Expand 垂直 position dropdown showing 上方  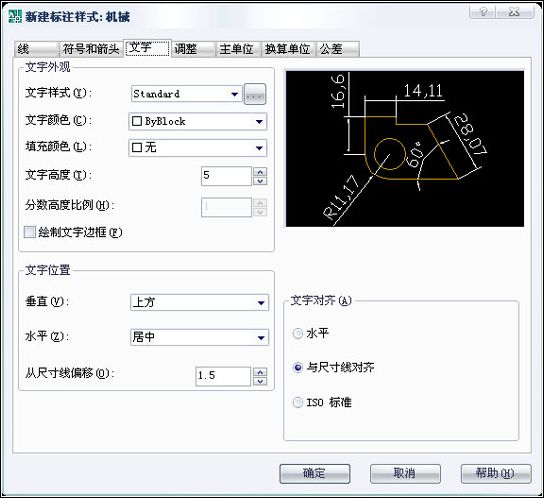(199, 303)
